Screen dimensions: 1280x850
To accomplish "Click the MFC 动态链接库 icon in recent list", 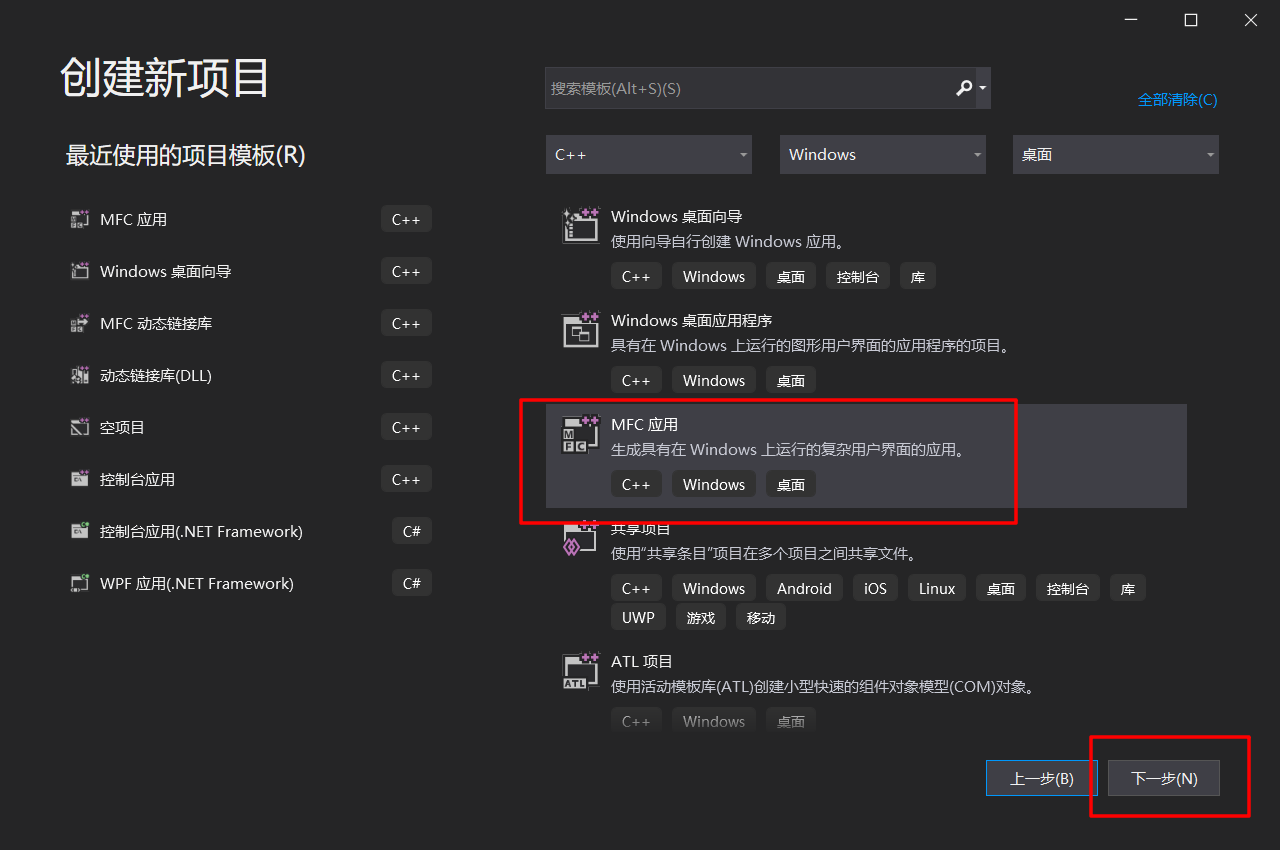I will tap(80, 323).
